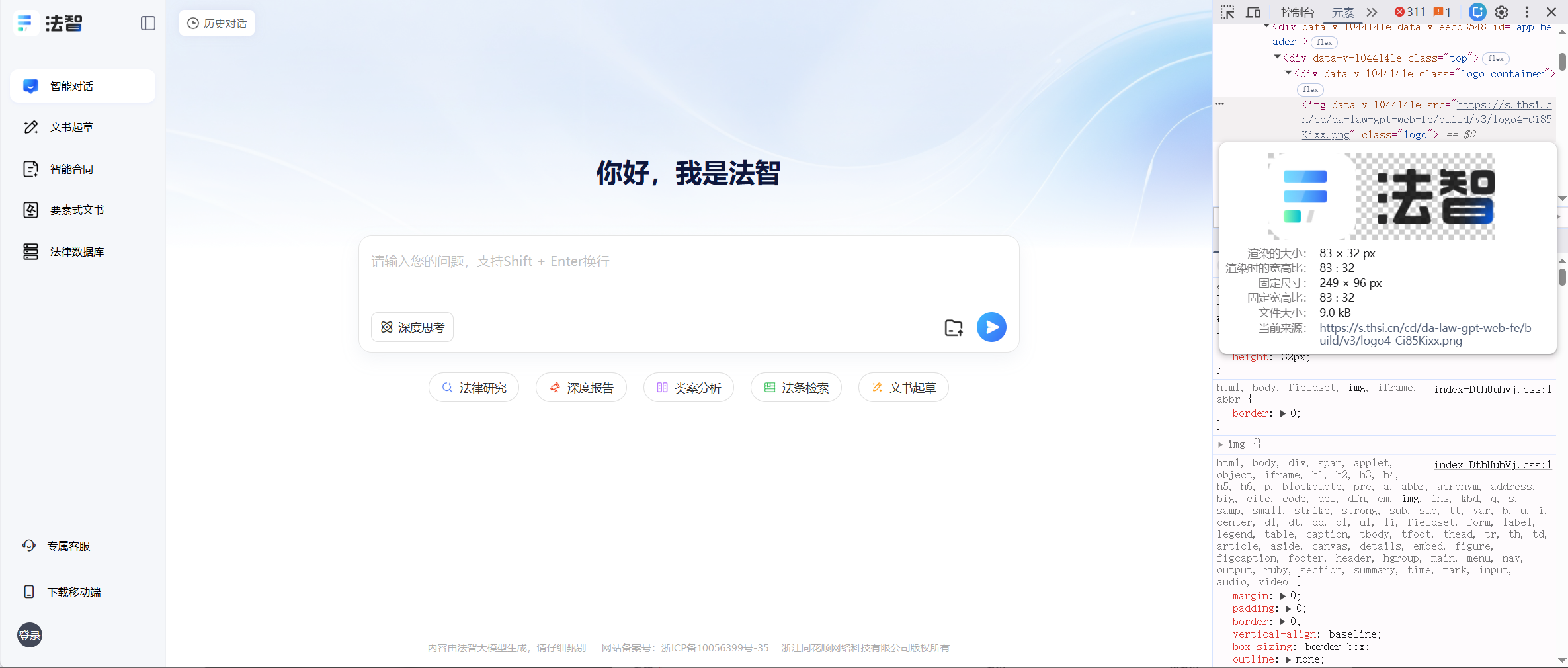Viewport: 1568px width, 668px height.
Task: Open the 当前来源 URL in the image popup
Action: tap(1425, 334)
